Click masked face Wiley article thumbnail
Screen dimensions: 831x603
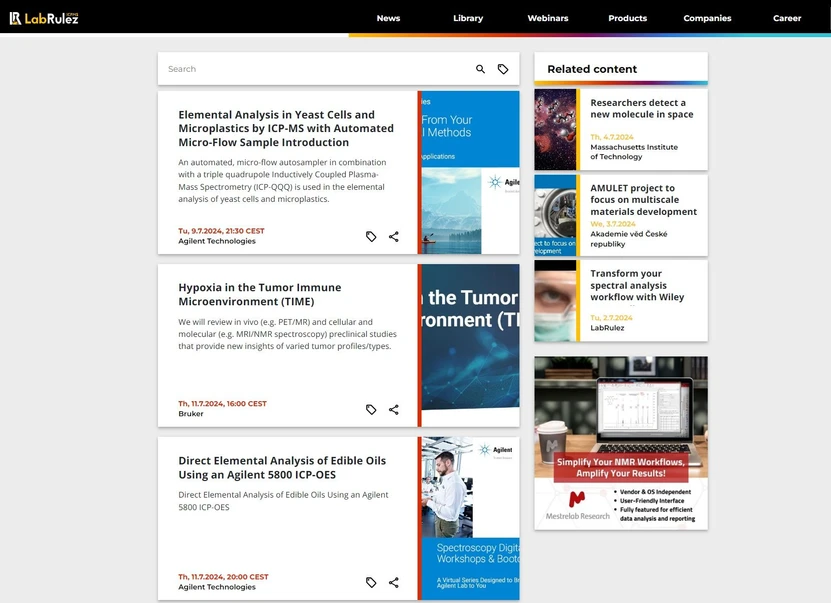555,300
